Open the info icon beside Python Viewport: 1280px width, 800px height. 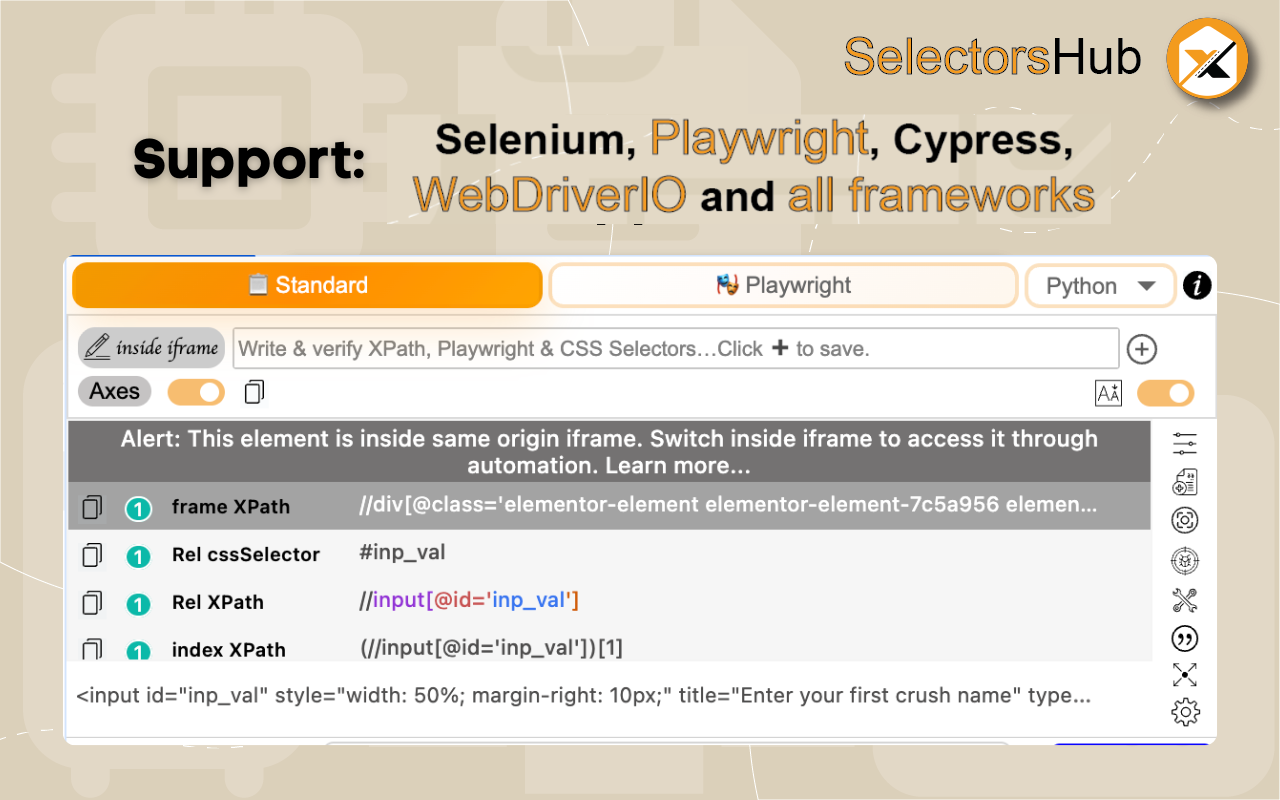point(1197,285)
